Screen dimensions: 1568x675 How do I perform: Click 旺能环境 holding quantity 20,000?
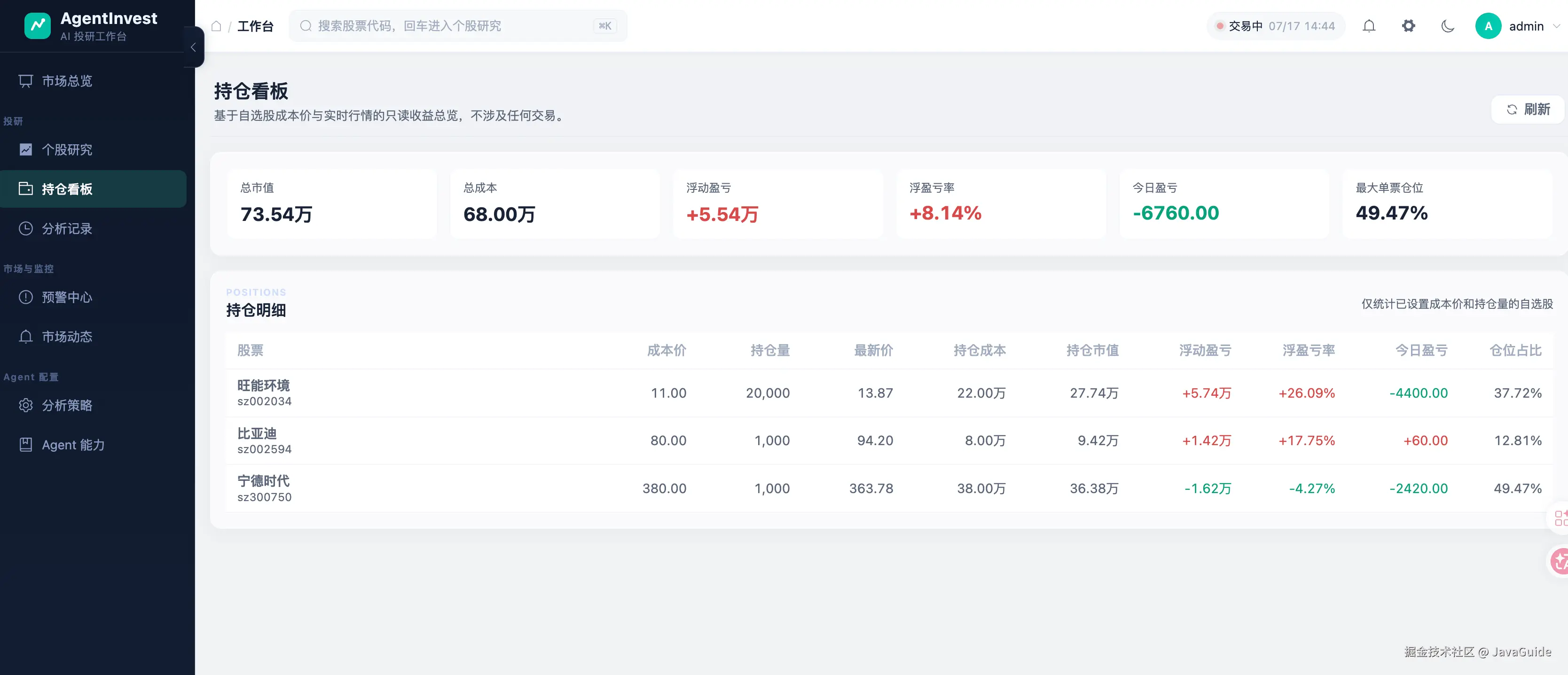[x=768, y=393]
